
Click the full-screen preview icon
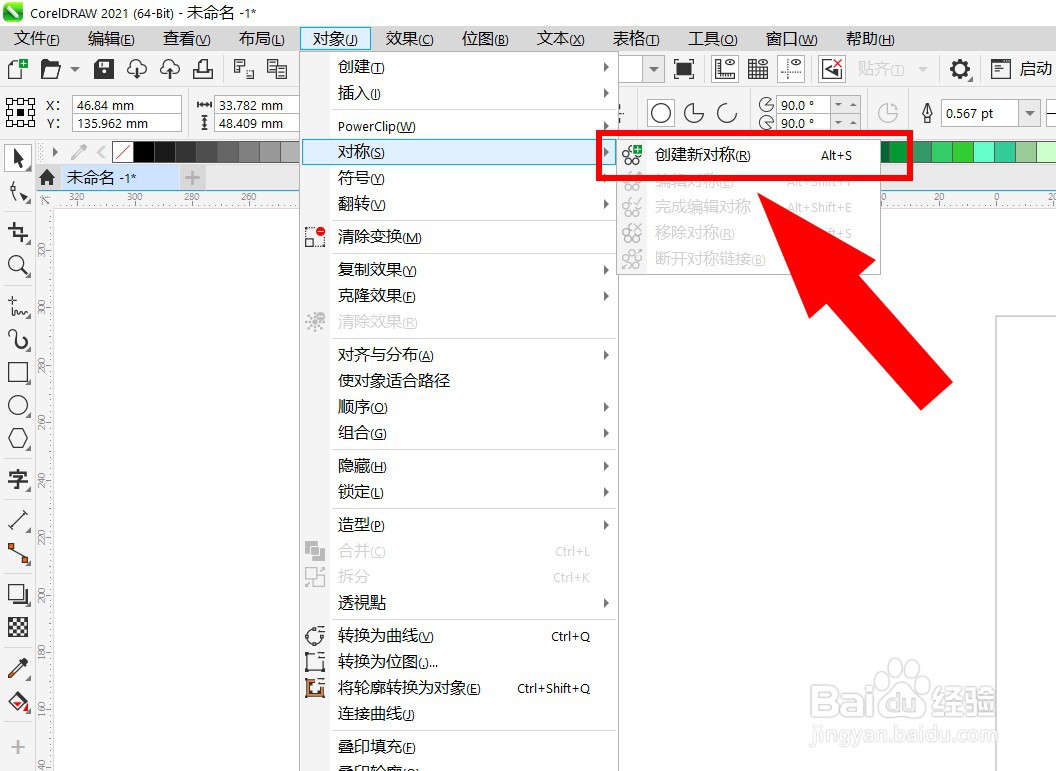pyautogui.click(x=684, y=69)
